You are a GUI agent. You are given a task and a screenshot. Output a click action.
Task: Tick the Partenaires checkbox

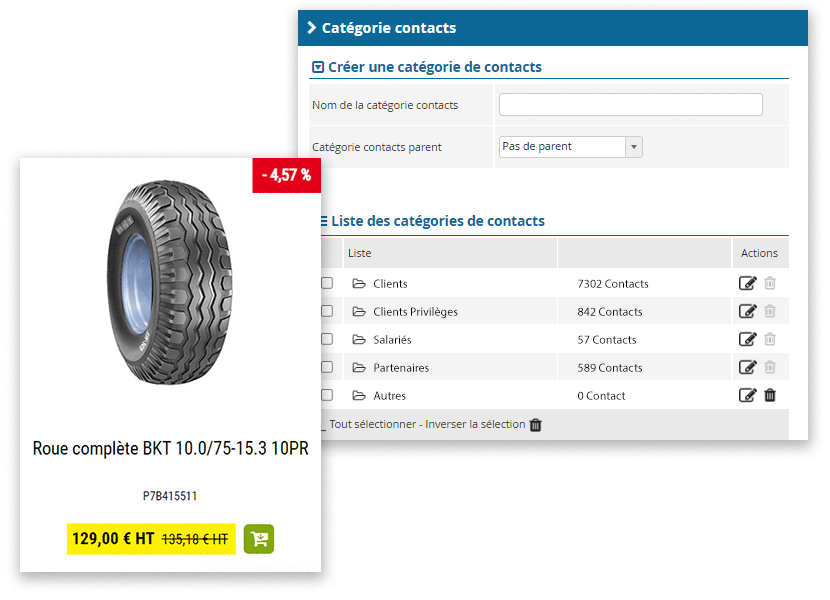coord(327,367)
